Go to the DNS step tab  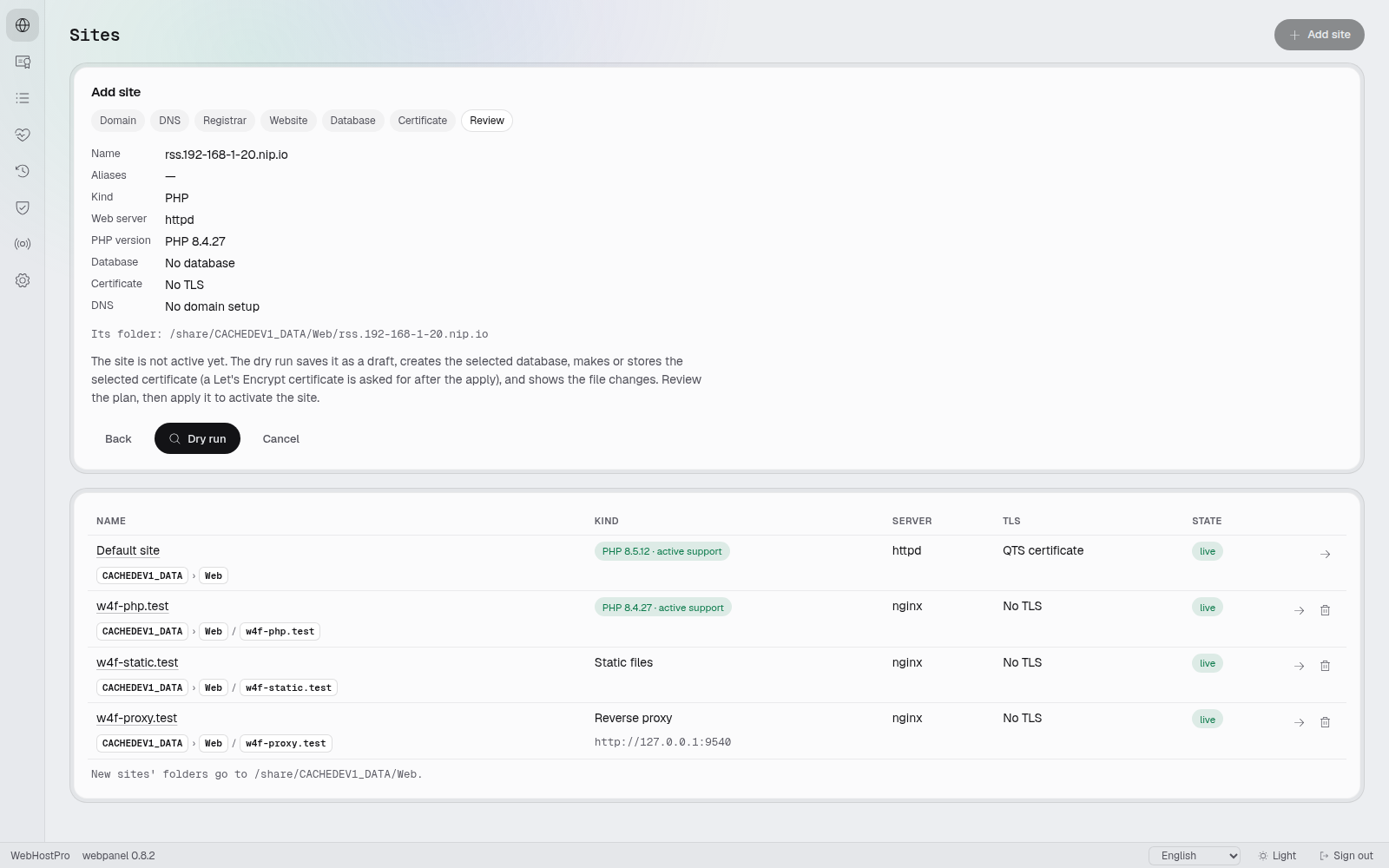(170, 121)
